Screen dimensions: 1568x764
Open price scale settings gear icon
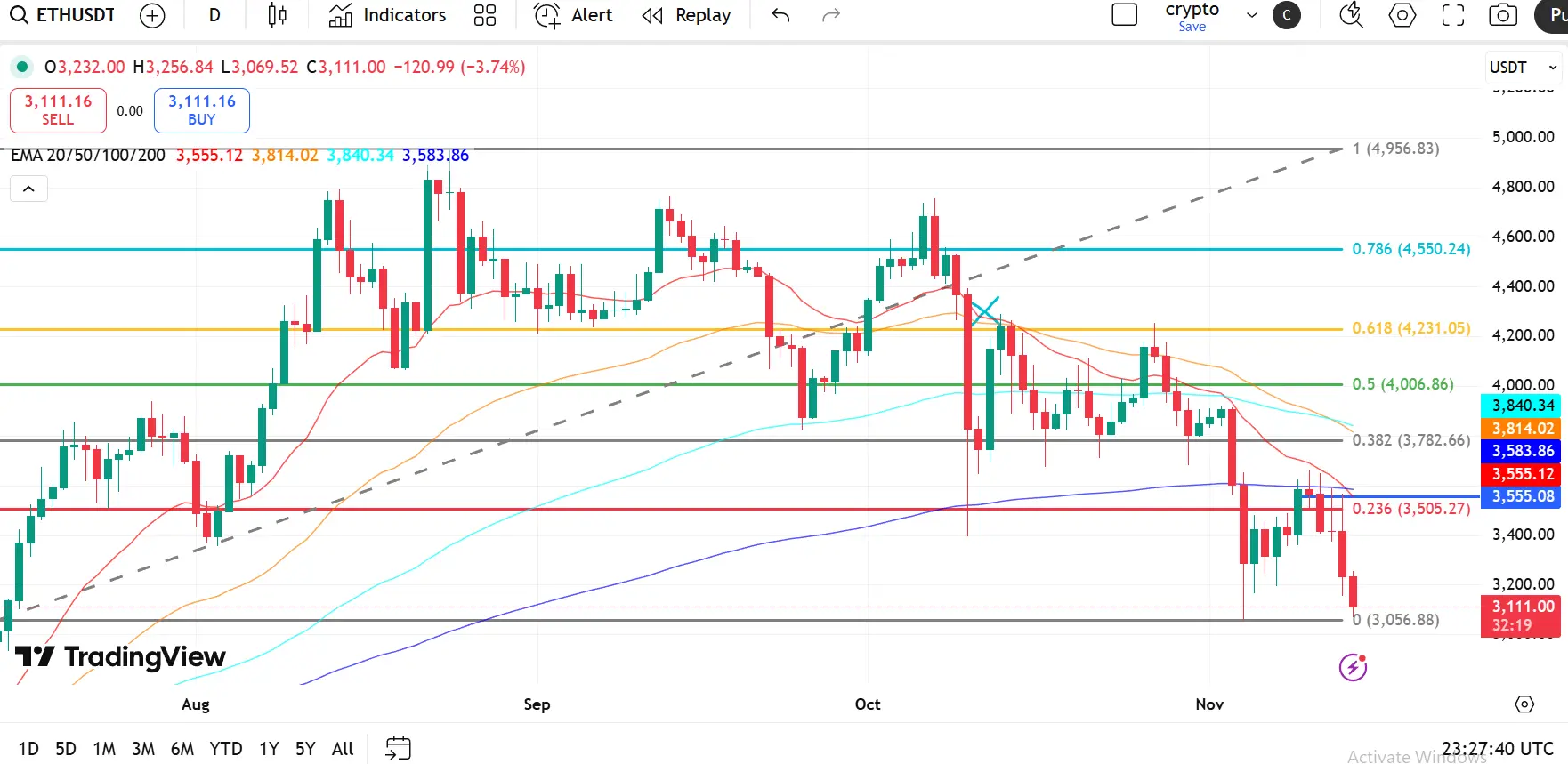(x=1524, y=704)
